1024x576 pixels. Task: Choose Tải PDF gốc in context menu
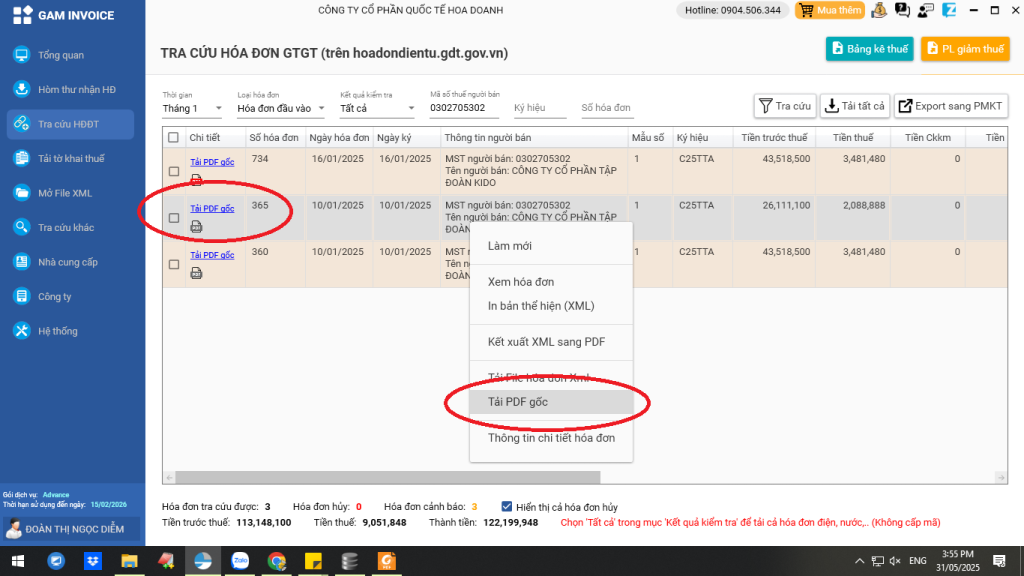point(551,402)
